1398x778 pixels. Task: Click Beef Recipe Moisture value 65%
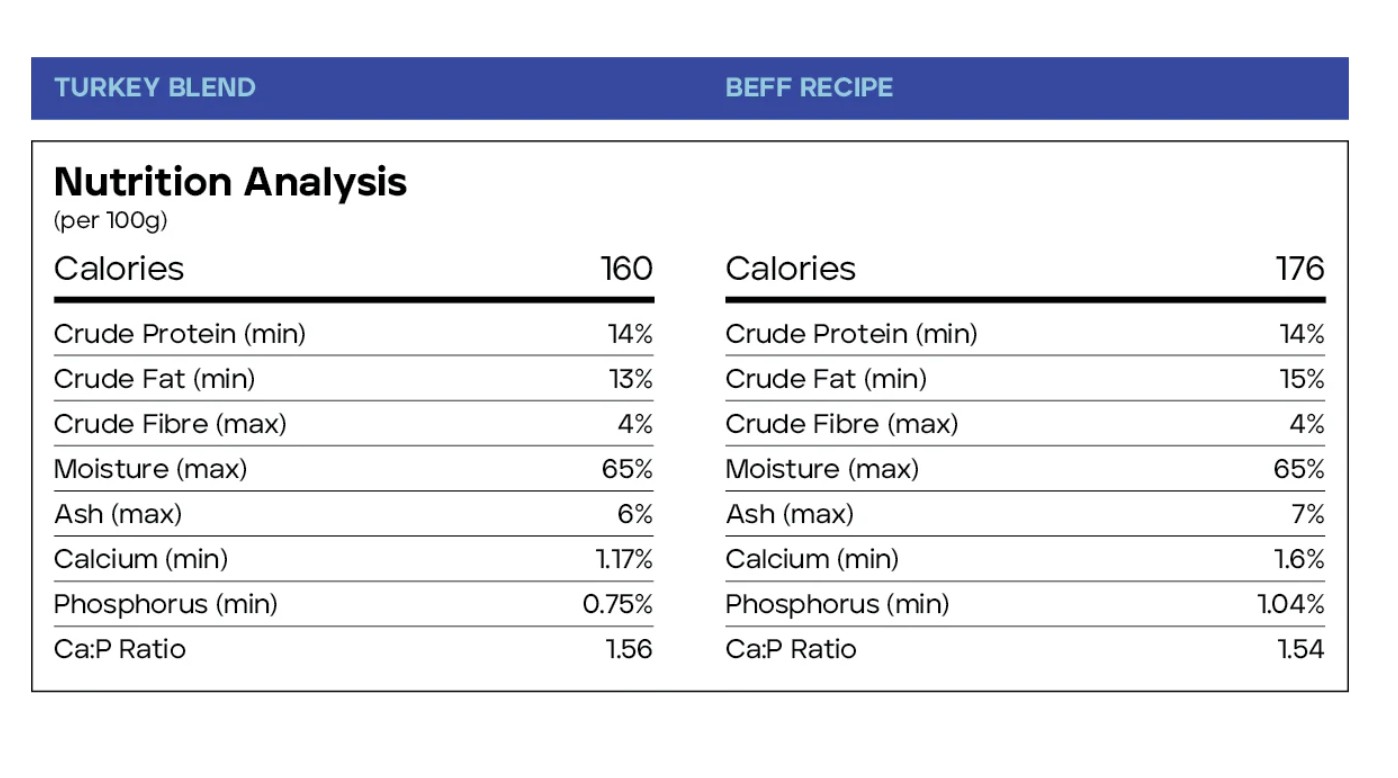[x=1299, y=469]
